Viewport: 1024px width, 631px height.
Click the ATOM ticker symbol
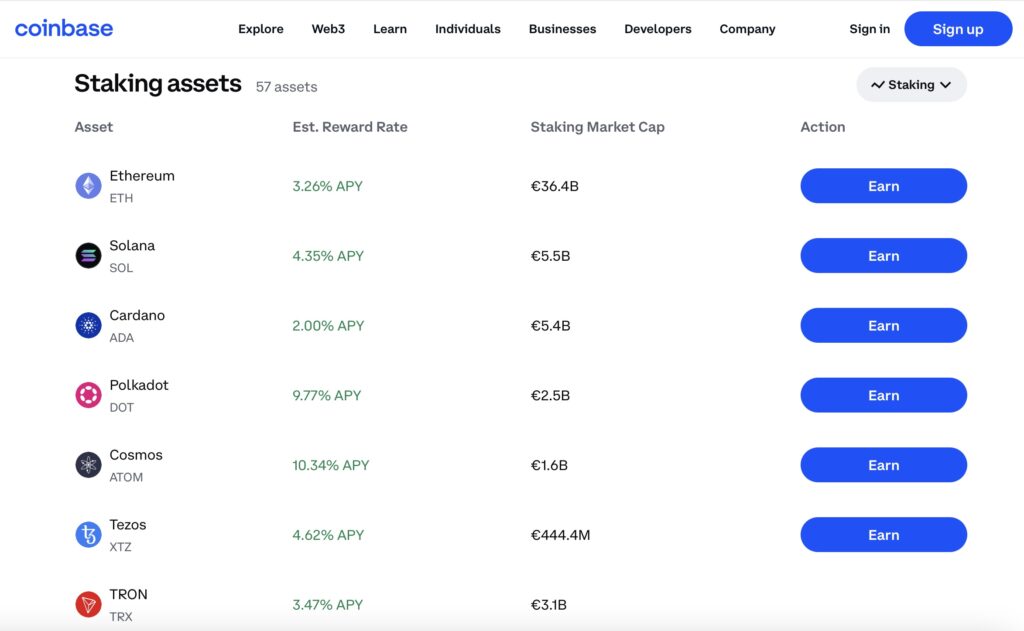click(x=125, y=477)
